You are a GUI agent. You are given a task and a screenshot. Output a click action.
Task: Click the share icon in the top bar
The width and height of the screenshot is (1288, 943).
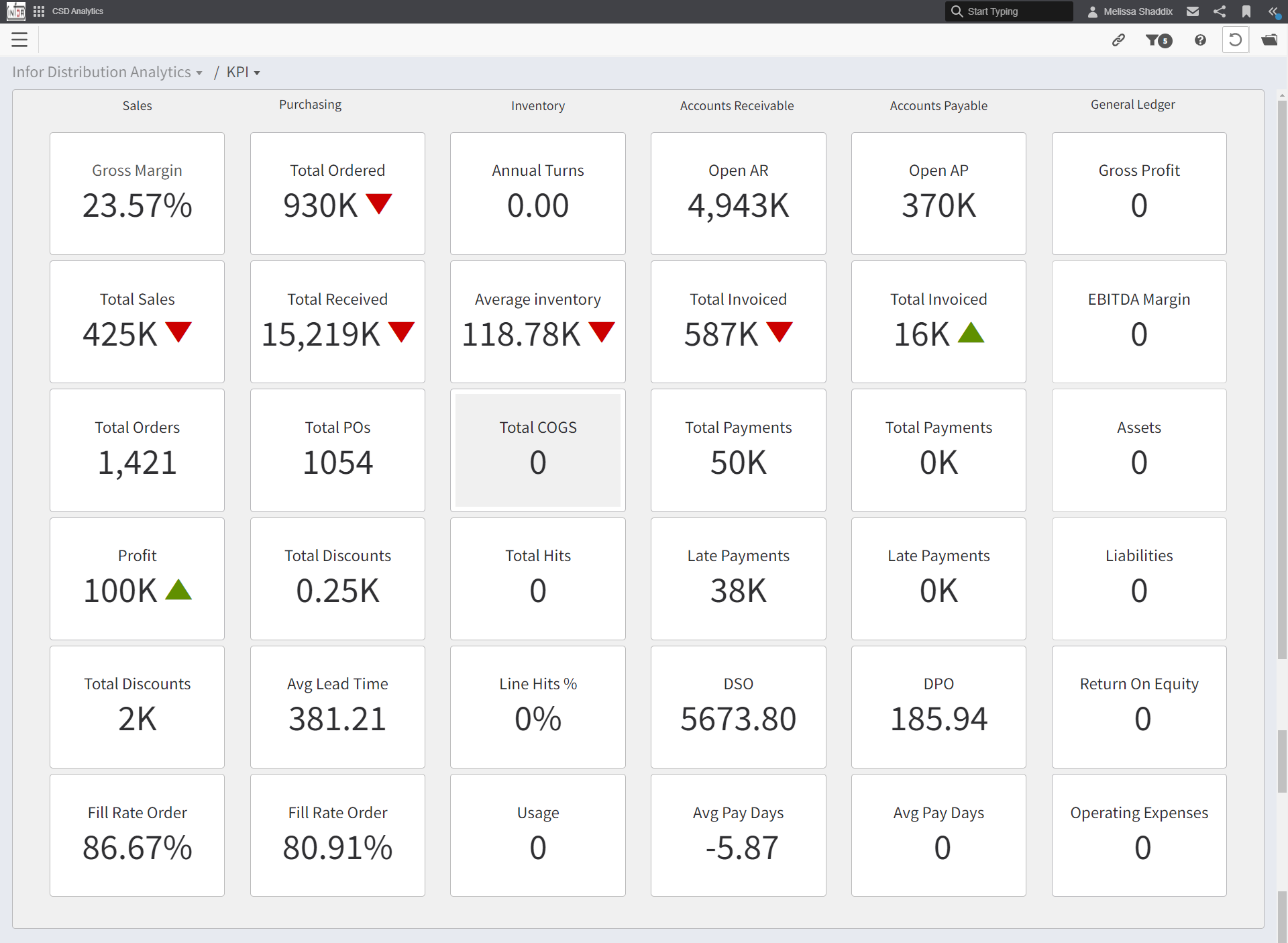pos(1220,11)
